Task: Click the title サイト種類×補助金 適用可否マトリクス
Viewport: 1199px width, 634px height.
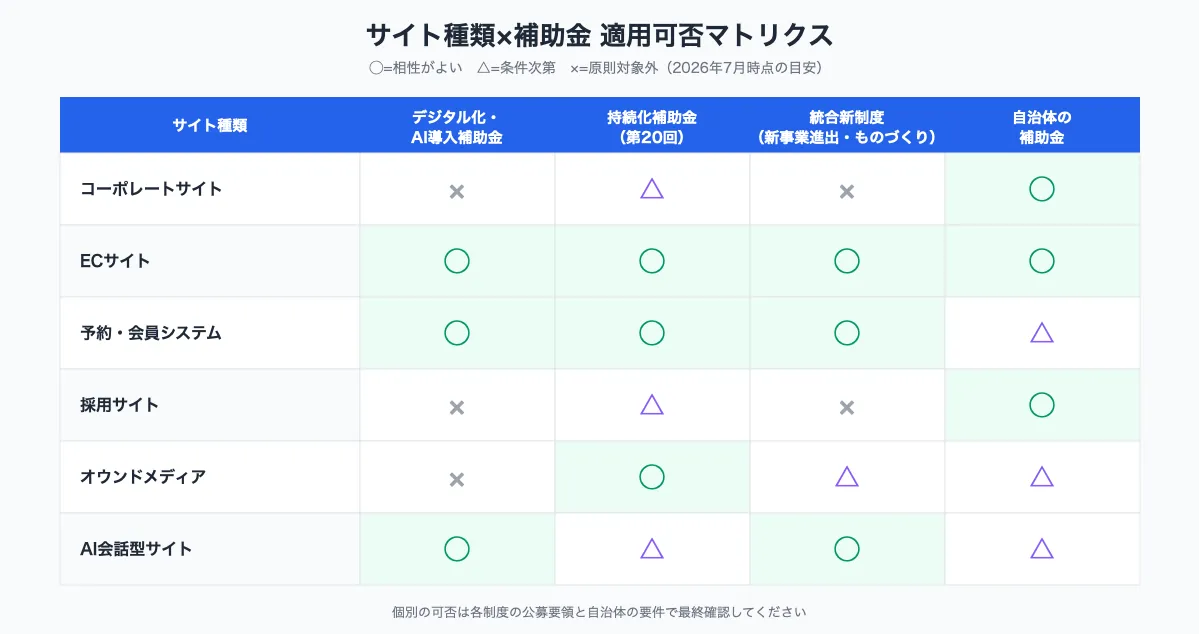Action: (x=600, y=35)
